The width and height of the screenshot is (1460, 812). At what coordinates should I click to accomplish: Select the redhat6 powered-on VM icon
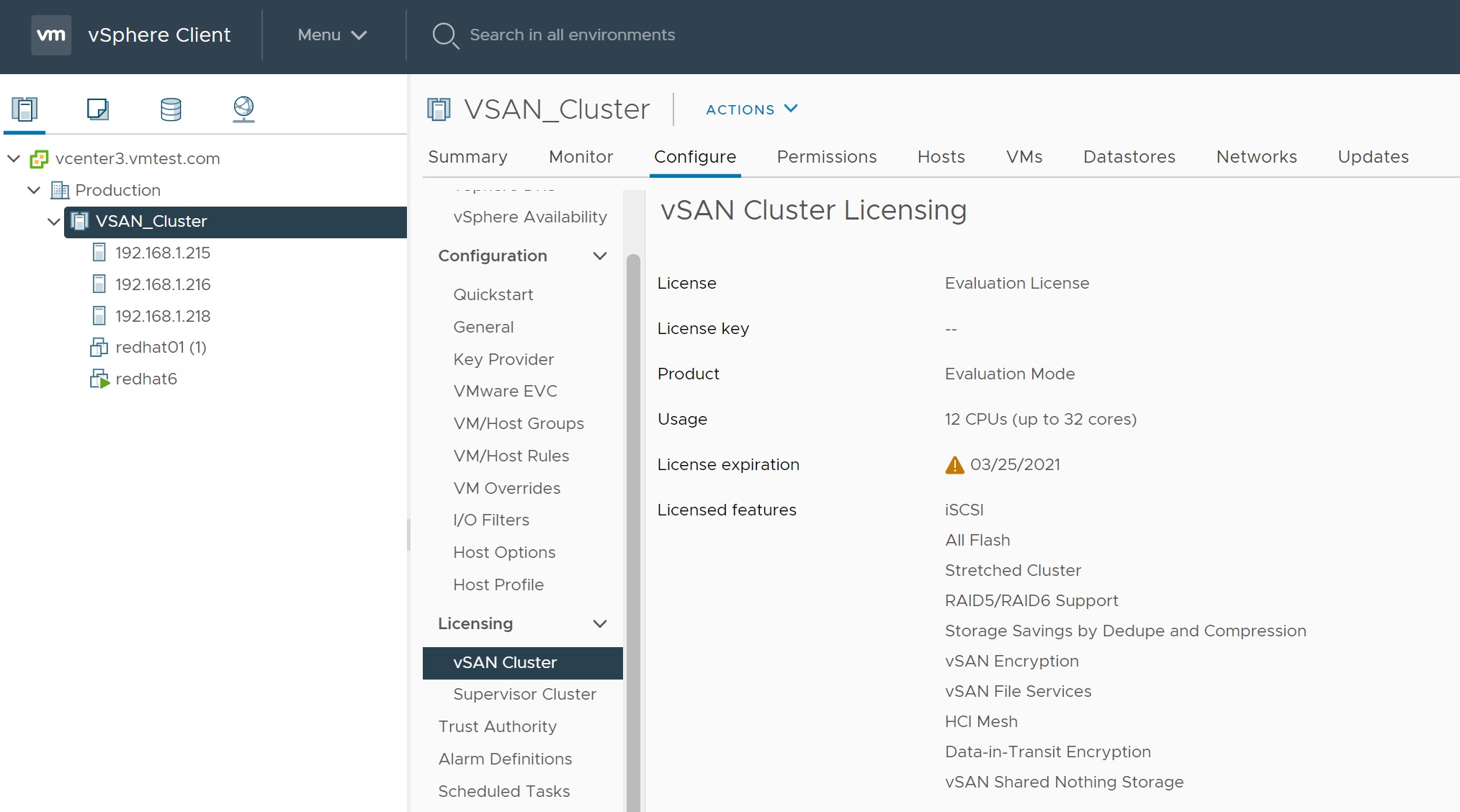(99, 379)
